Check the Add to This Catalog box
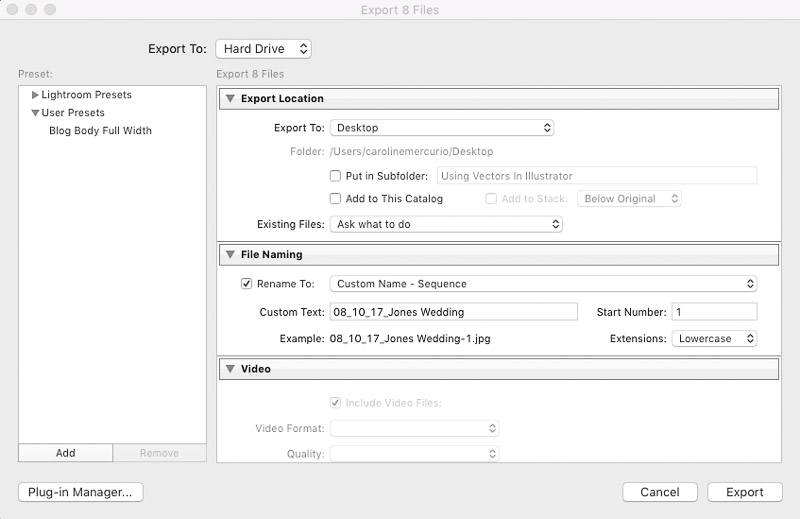Viewport: 800px width, 519px height. pos(335,199)
